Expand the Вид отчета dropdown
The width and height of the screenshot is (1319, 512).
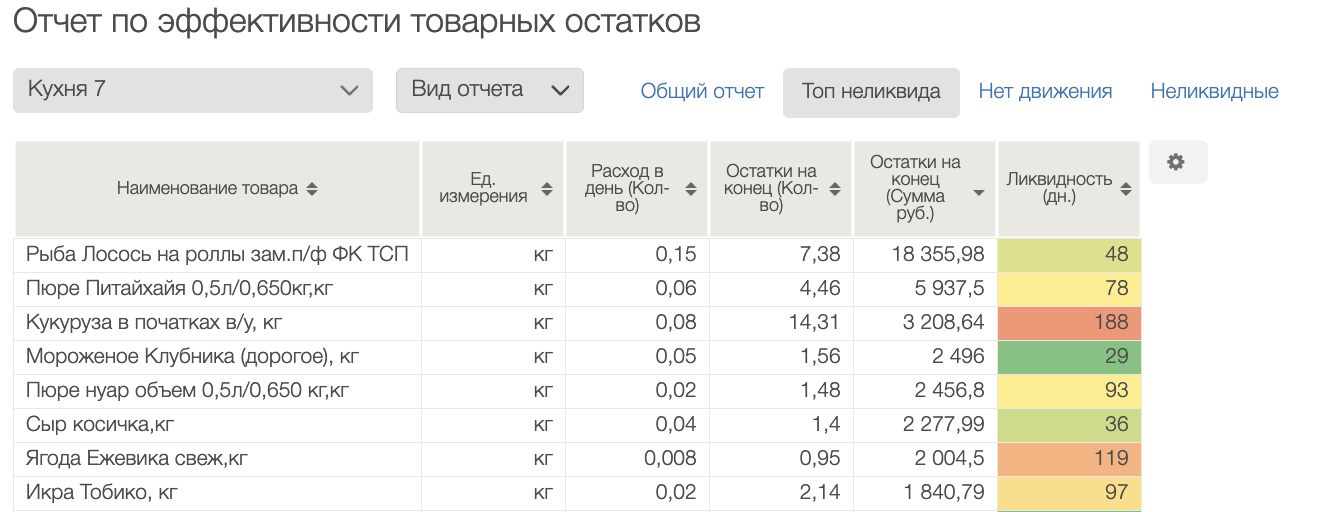tap(489, 90)
